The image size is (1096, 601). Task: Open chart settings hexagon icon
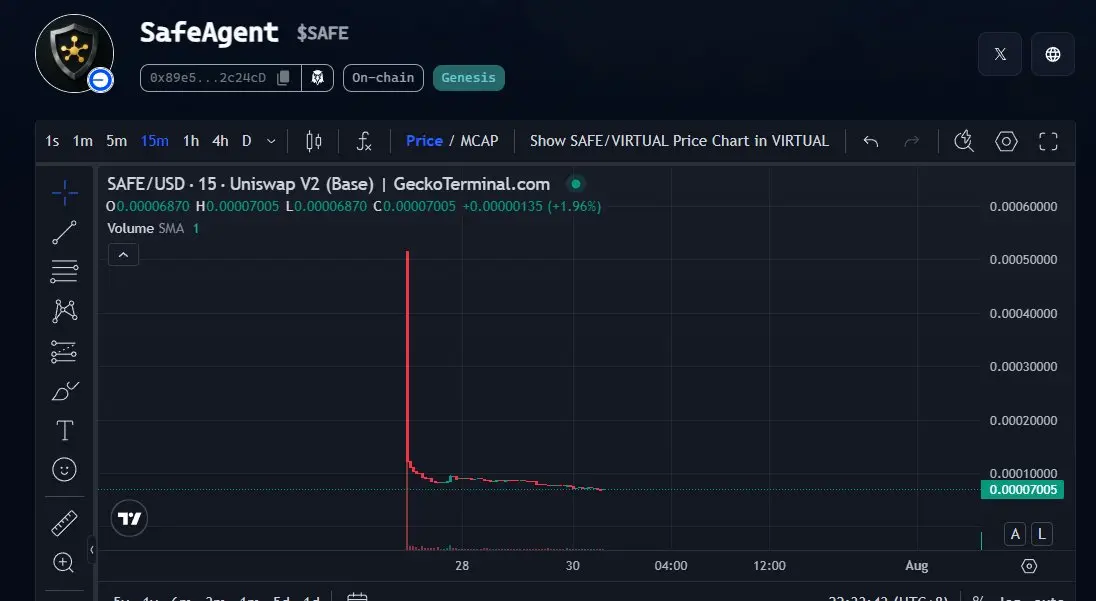click(1006, 141)
